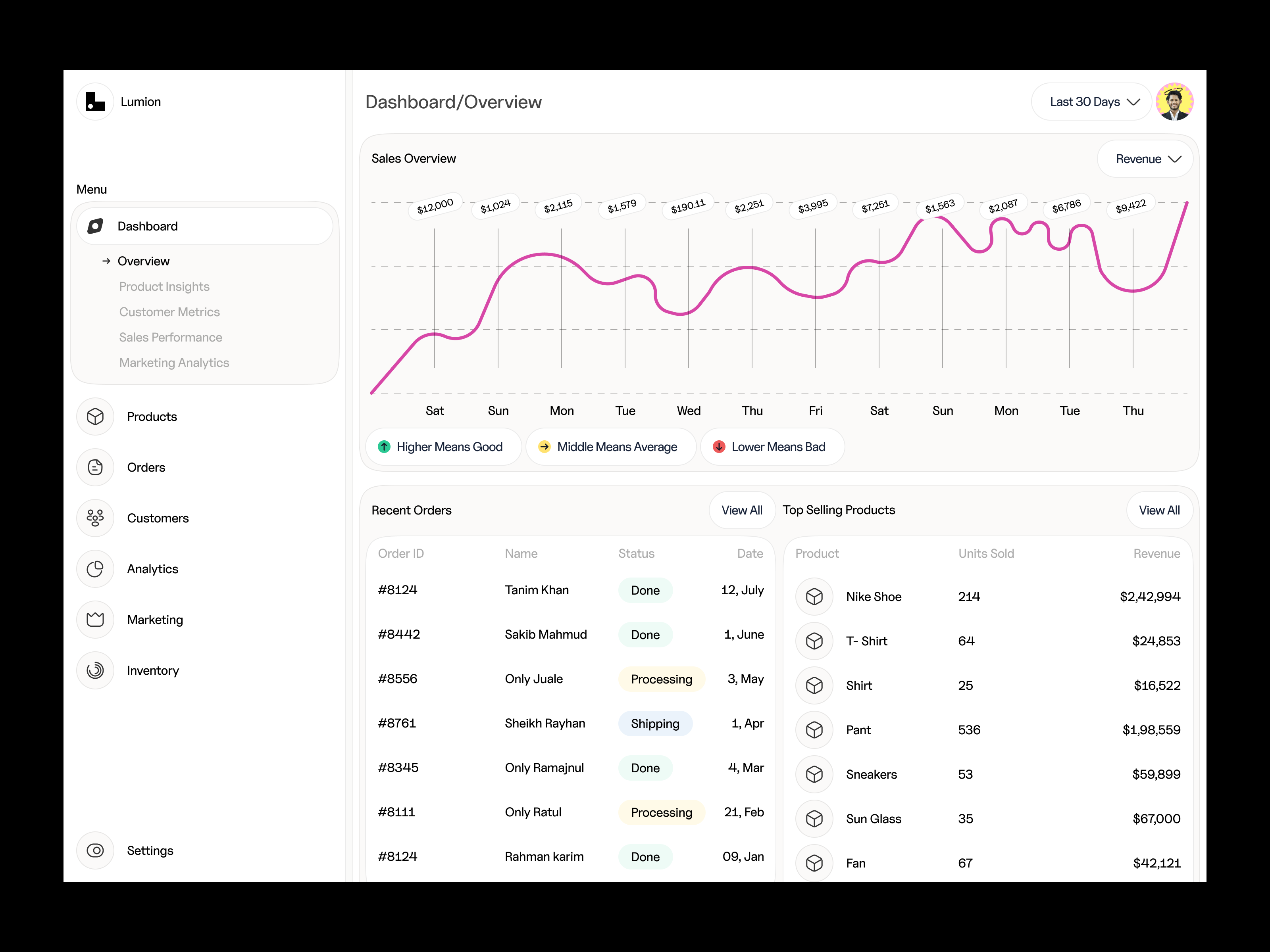The height and width of the screenshot is (952, 1270).
Task: Open Customers via the people icon
Action: tap(95, 518)
